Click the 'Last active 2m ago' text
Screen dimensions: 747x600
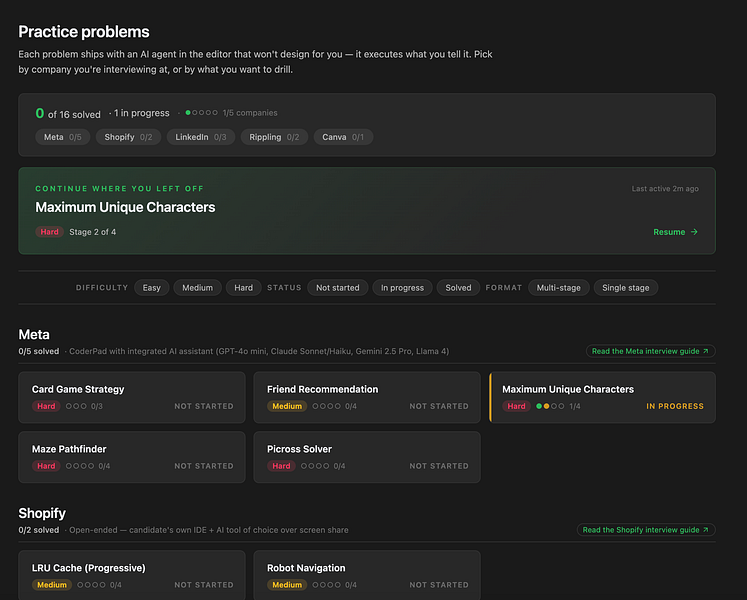[x=665, y=189]
